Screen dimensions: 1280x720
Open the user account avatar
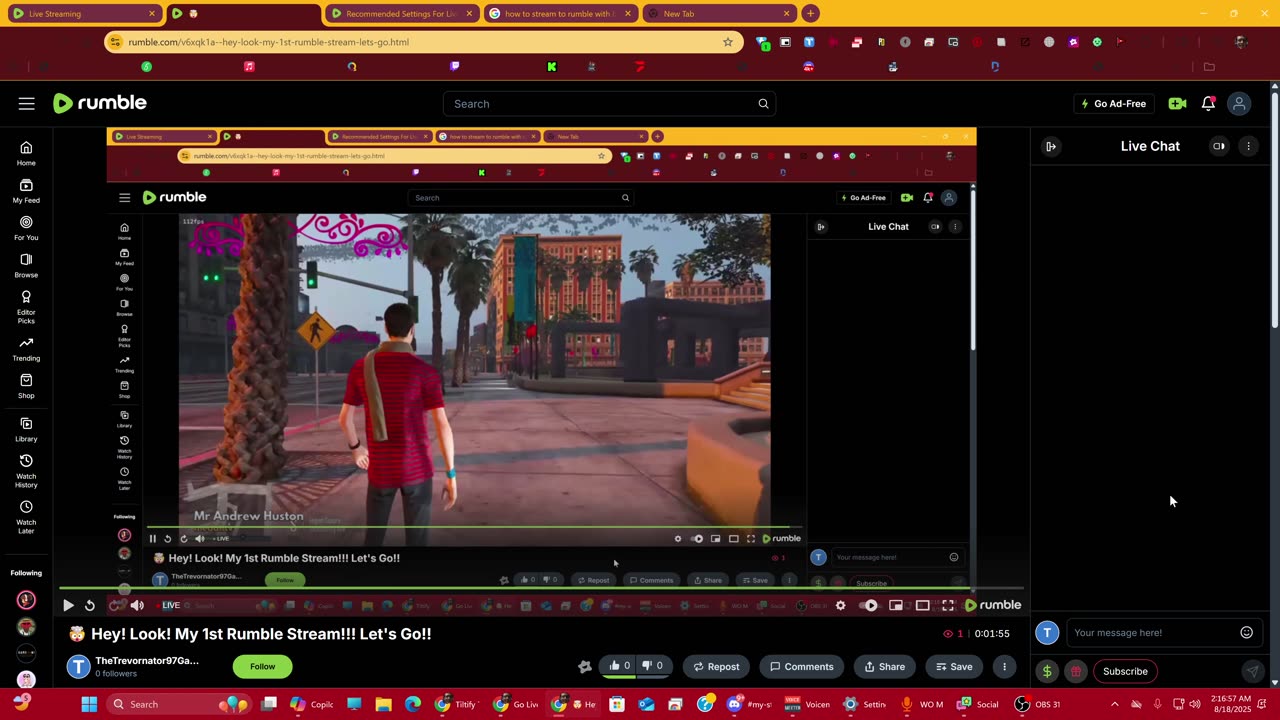click(1239, 104)
